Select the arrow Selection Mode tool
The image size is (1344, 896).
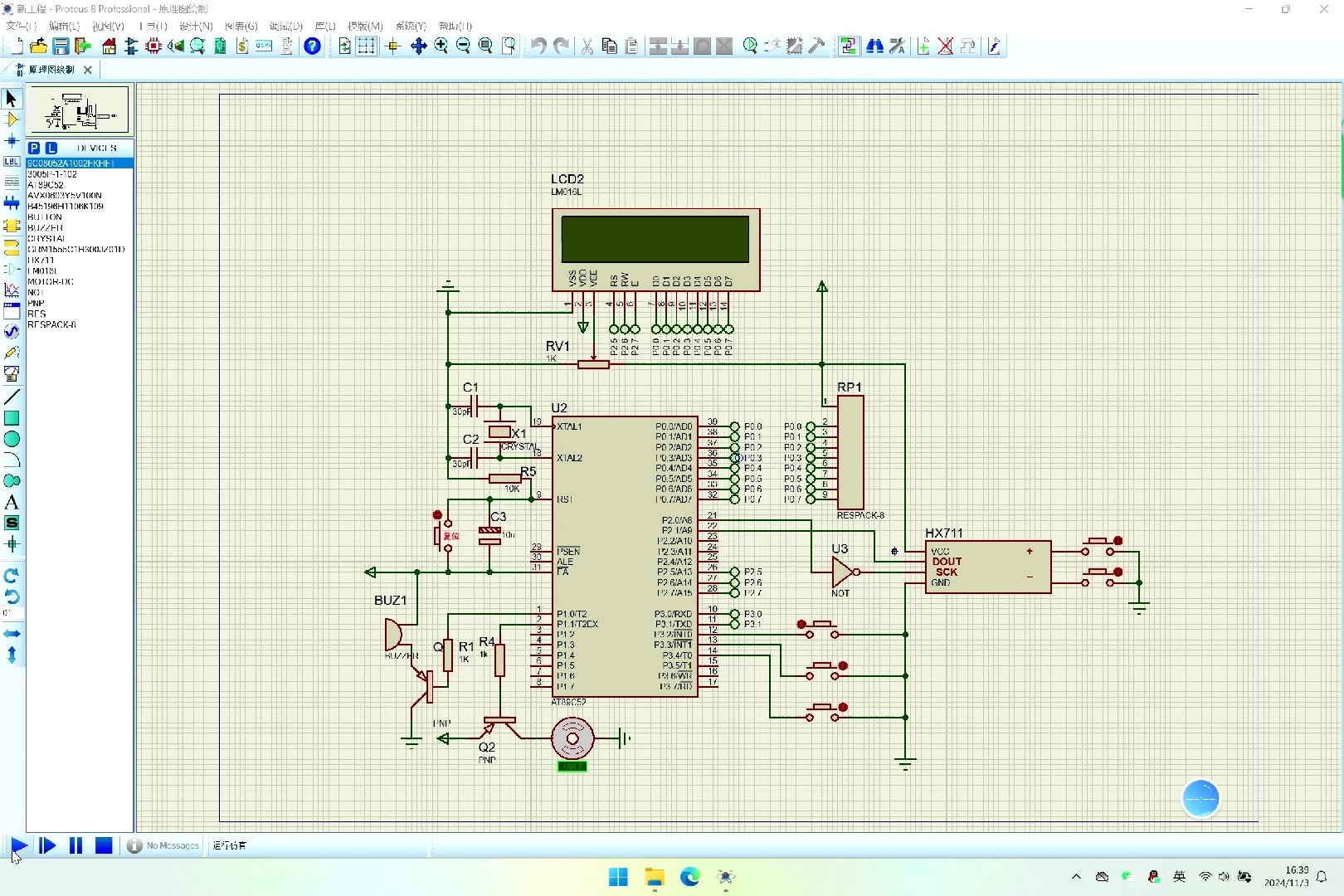tap(12, 99)
